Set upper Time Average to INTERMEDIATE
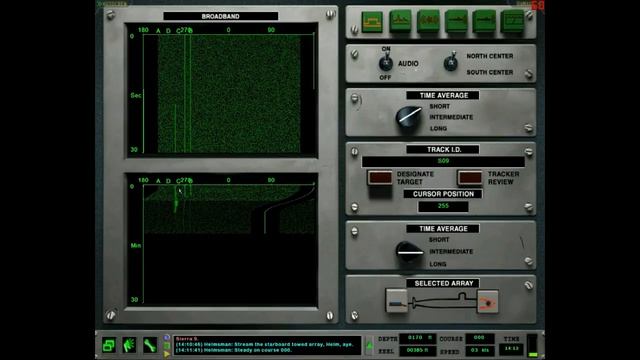This screenshot has height=360, width=640. (451, 117)
